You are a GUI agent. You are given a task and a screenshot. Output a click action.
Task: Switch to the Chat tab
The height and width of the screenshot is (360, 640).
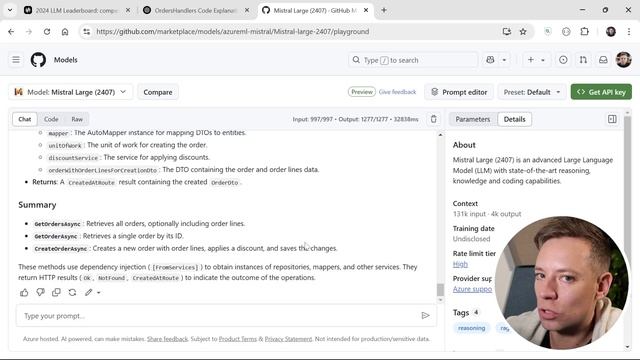[x=24, y=119]
